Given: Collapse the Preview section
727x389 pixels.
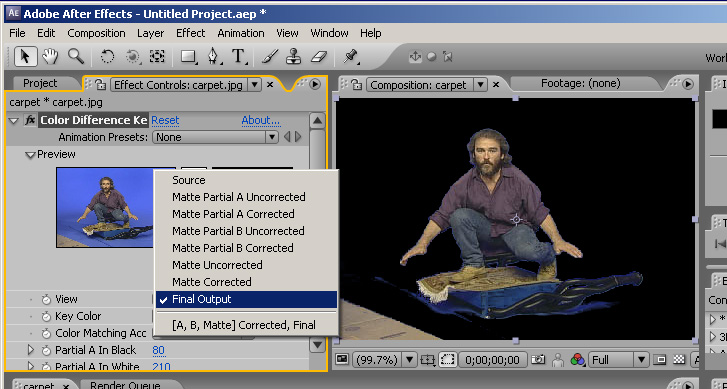Looking at the screenshot, I should click(x=31, y=155).
